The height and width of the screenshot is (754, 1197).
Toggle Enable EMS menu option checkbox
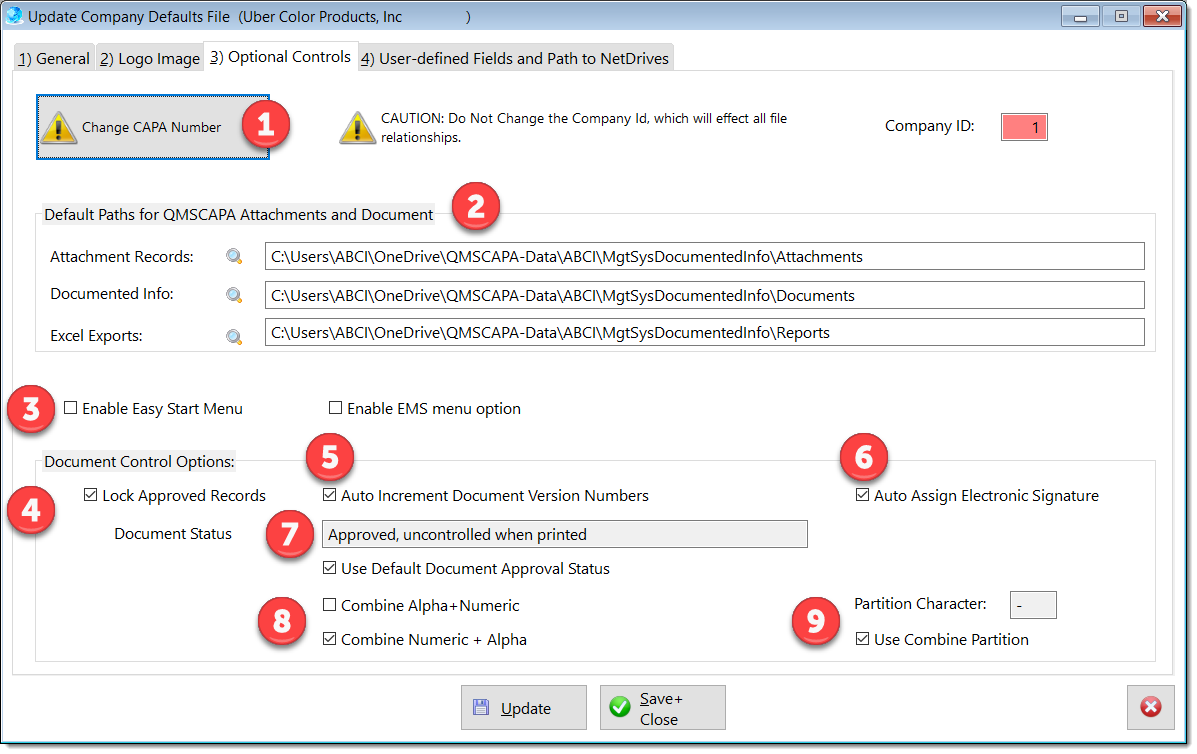click(x=336, y=408)
